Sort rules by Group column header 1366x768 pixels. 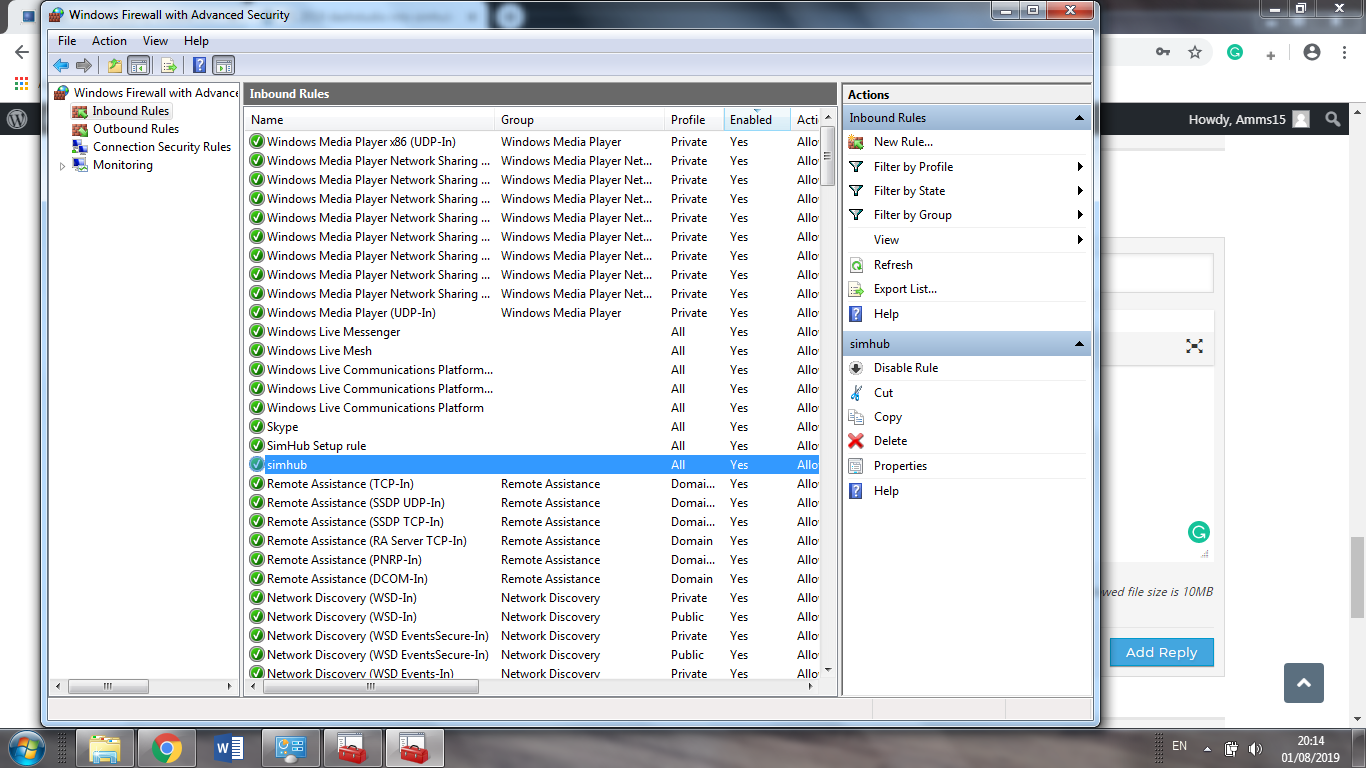[x=580, y=120]
